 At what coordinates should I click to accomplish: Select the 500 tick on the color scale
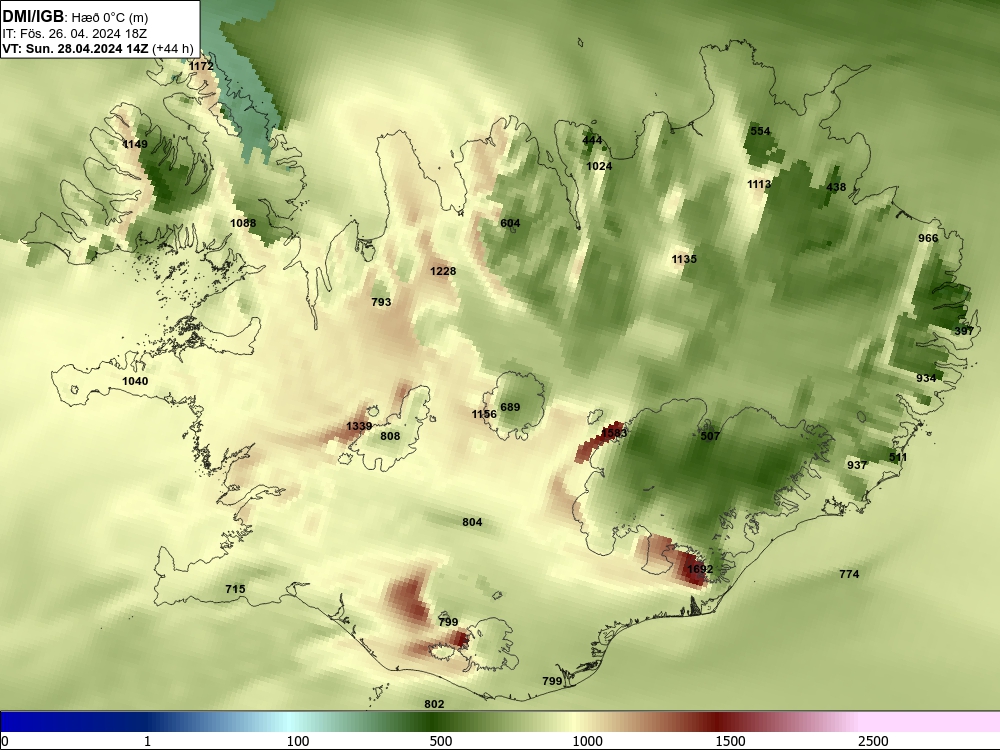pyautogui.click(x=441, y=741)
